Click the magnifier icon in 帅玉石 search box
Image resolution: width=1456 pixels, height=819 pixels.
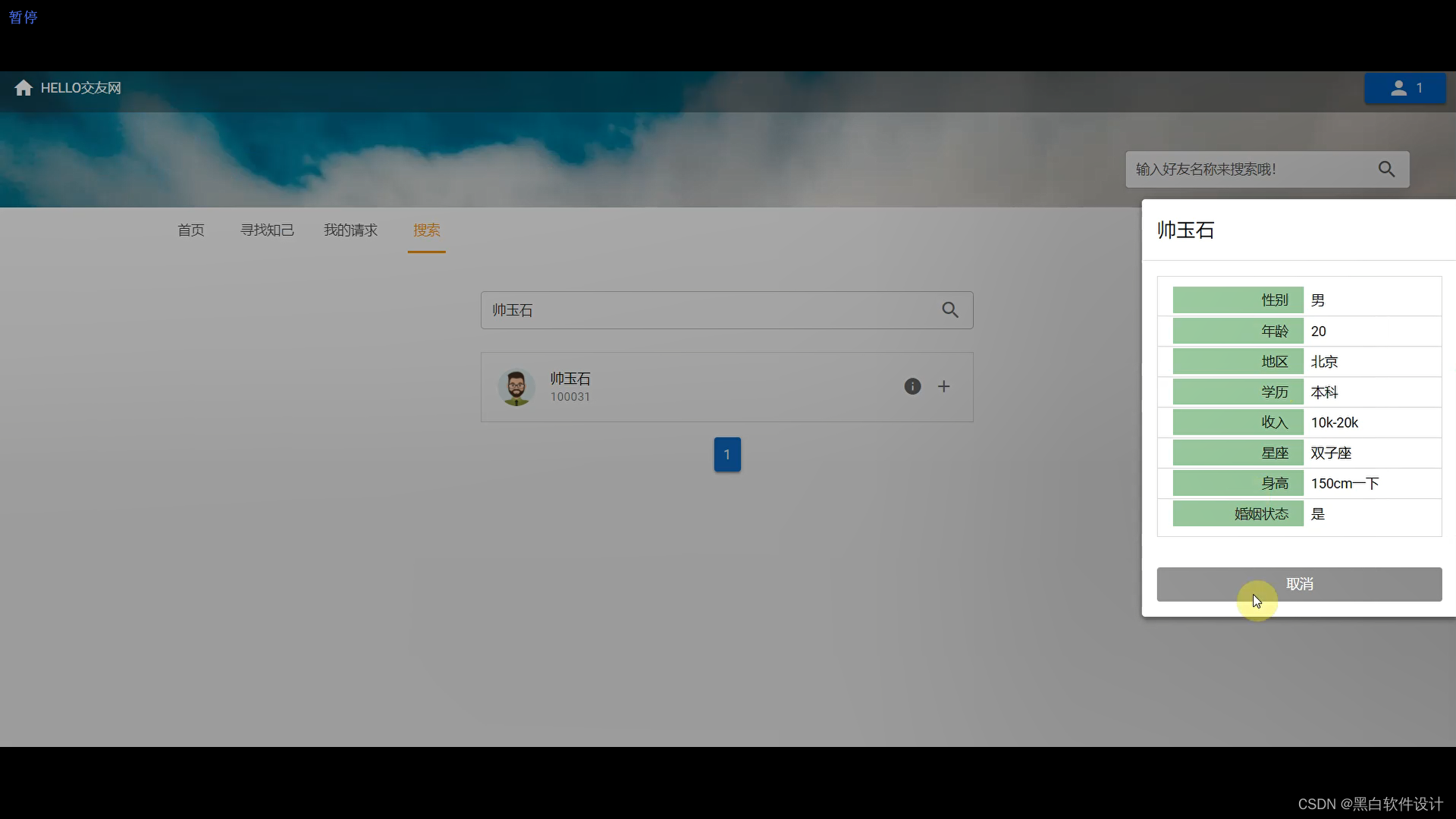pos(950,310)
